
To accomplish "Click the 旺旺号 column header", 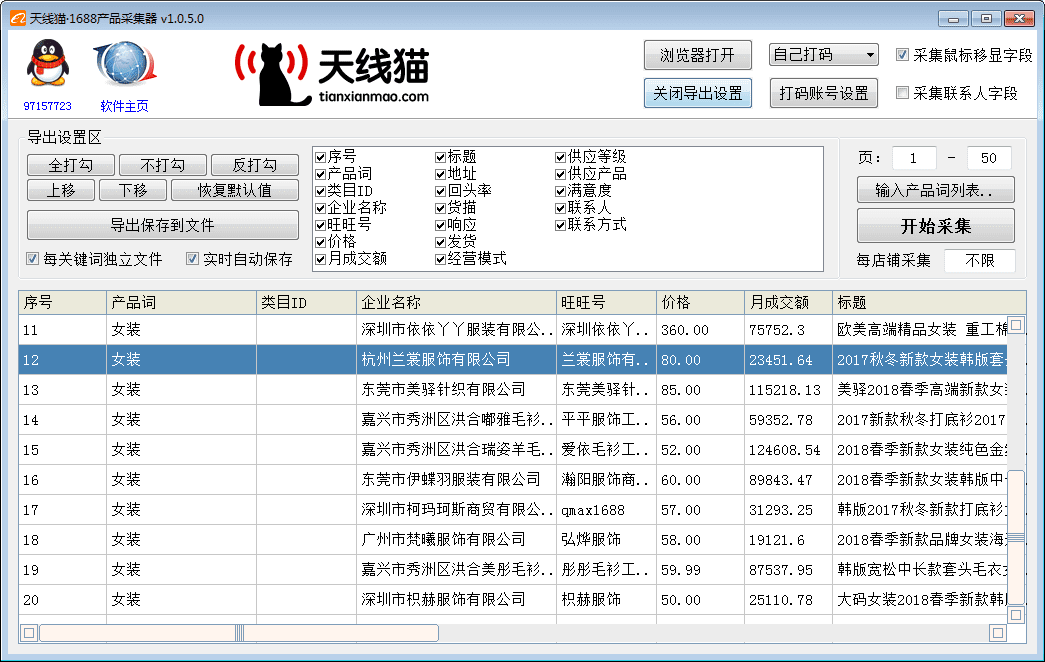I will click(606, 303).
